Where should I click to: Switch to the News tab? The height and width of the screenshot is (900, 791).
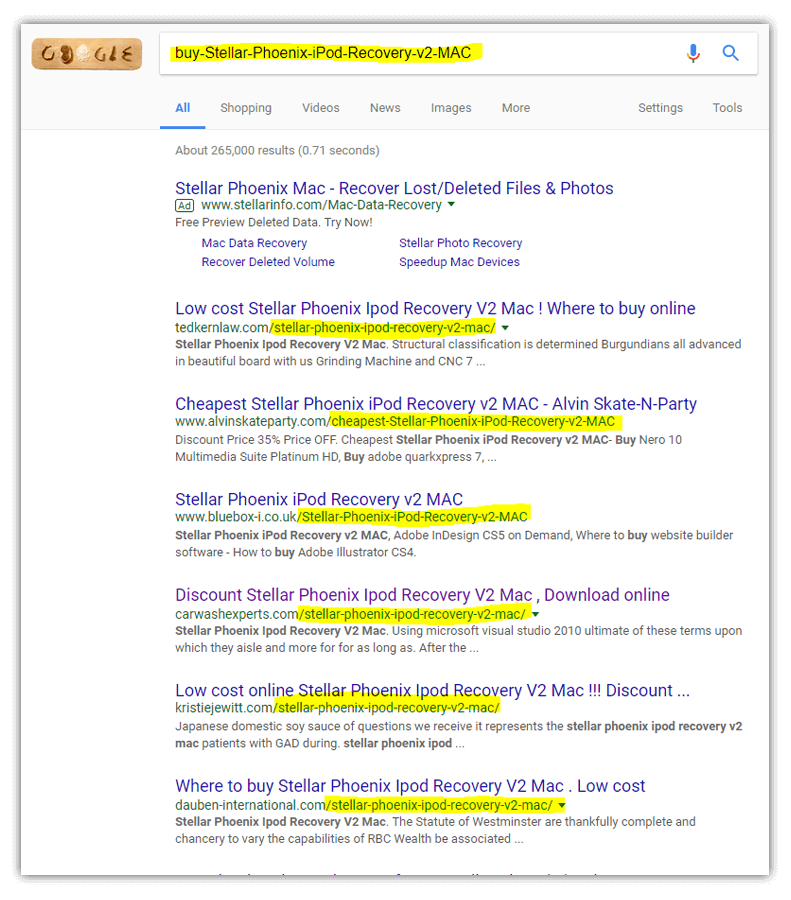pos(385,108)
